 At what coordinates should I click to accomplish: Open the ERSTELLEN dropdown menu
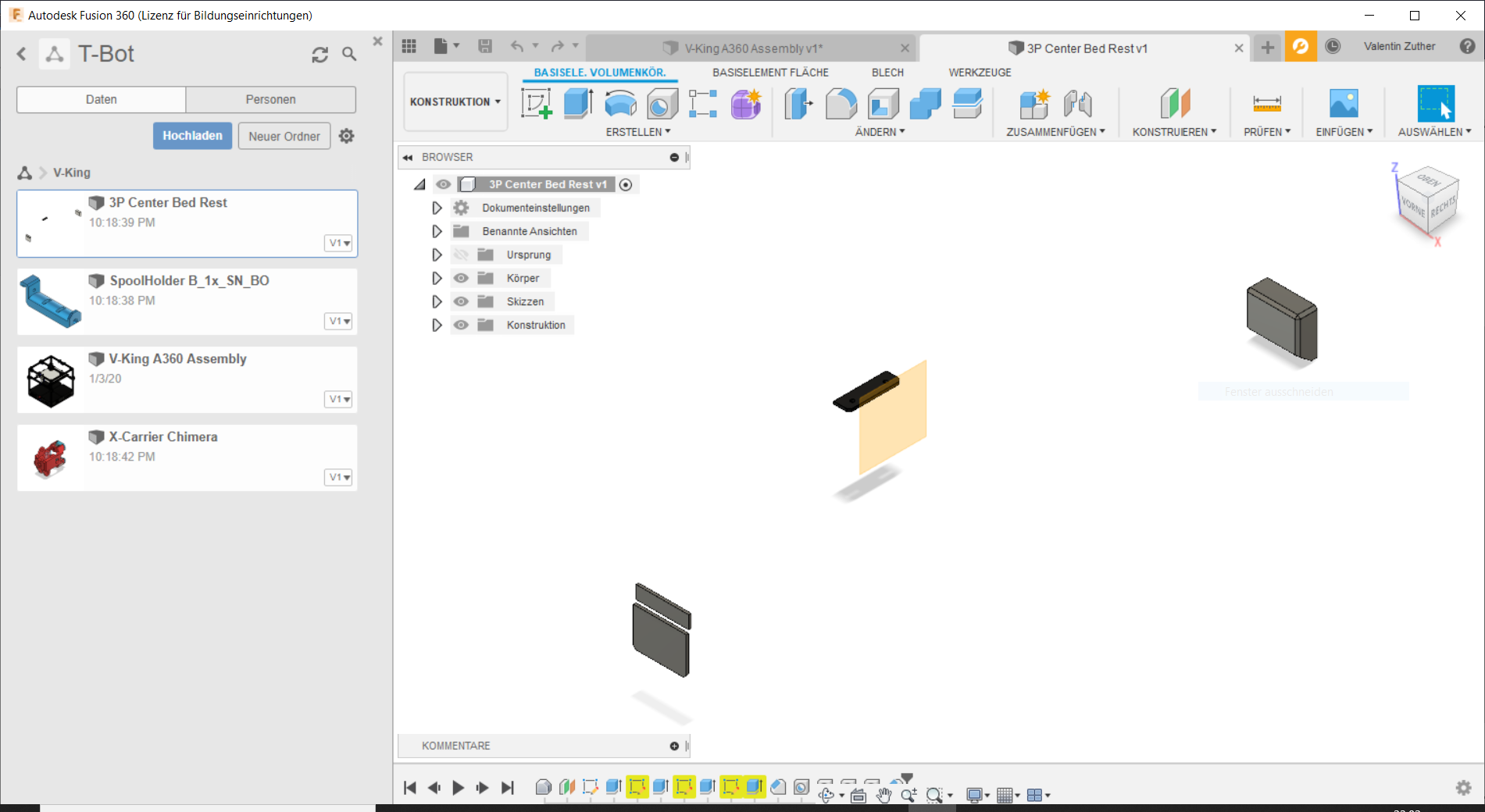click(638, 132)
